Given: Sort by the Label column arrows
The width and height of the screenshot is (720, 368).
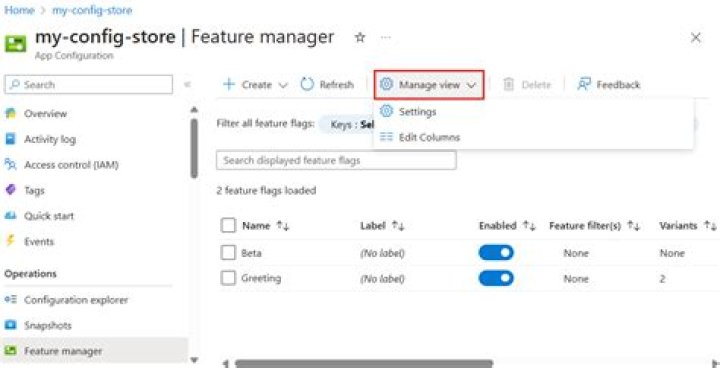Looking at the screenshot, I should [x=398, y=226].
